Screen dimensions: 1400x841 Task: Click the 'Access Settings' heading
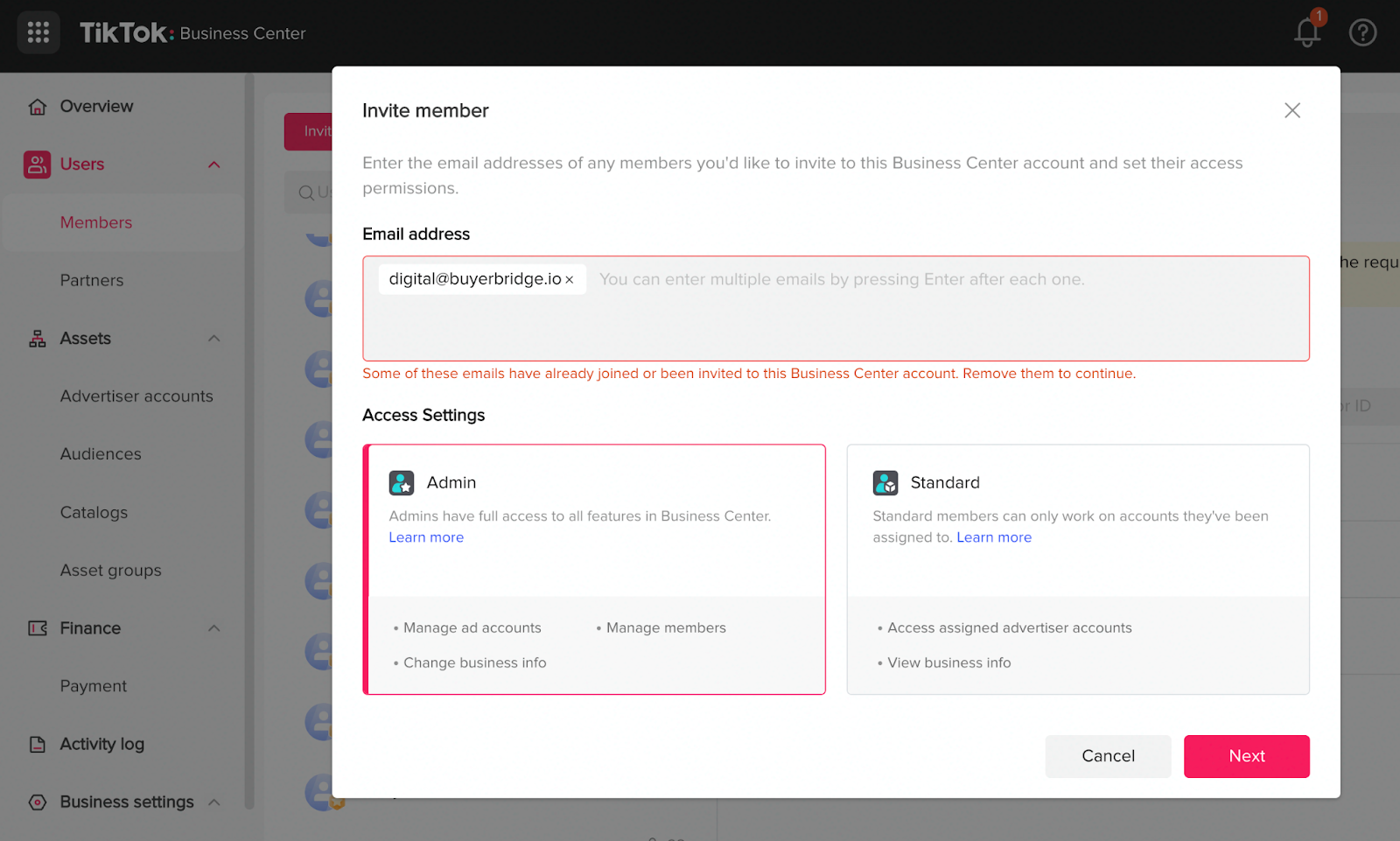(x=423, y=416)
